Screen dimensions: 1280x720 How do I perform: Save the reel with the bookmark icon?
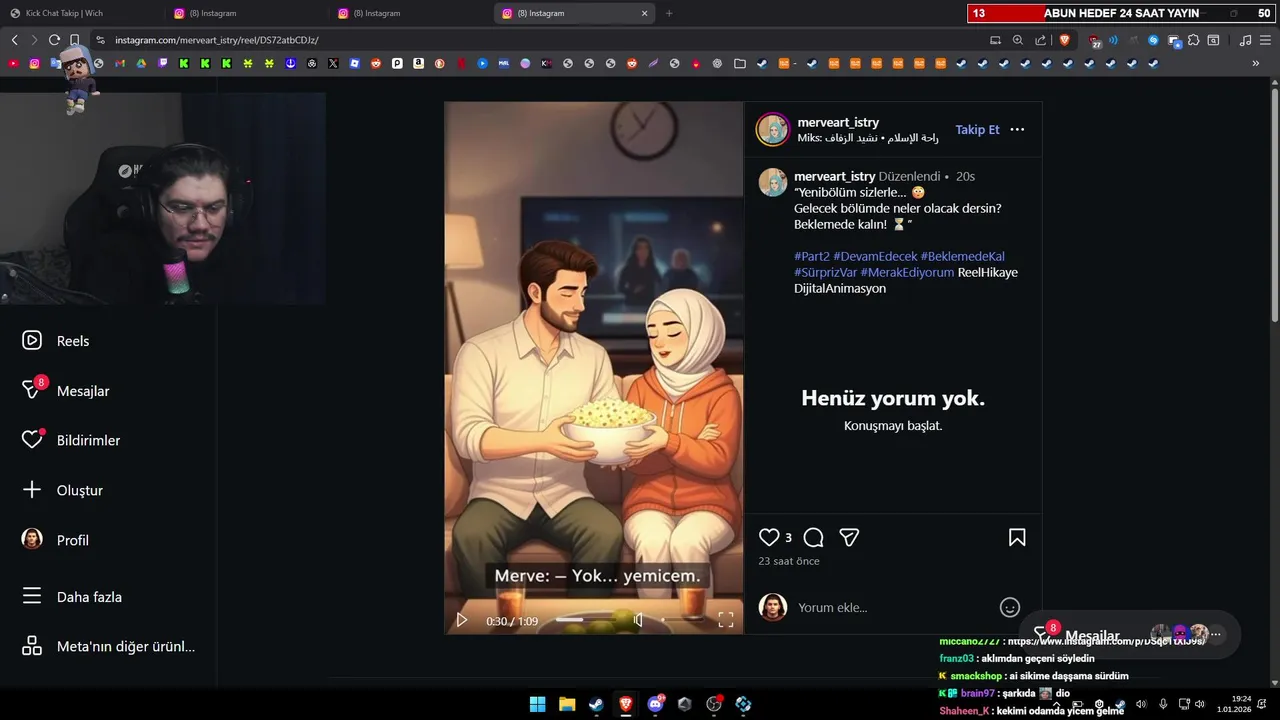tap(1017, 538)
